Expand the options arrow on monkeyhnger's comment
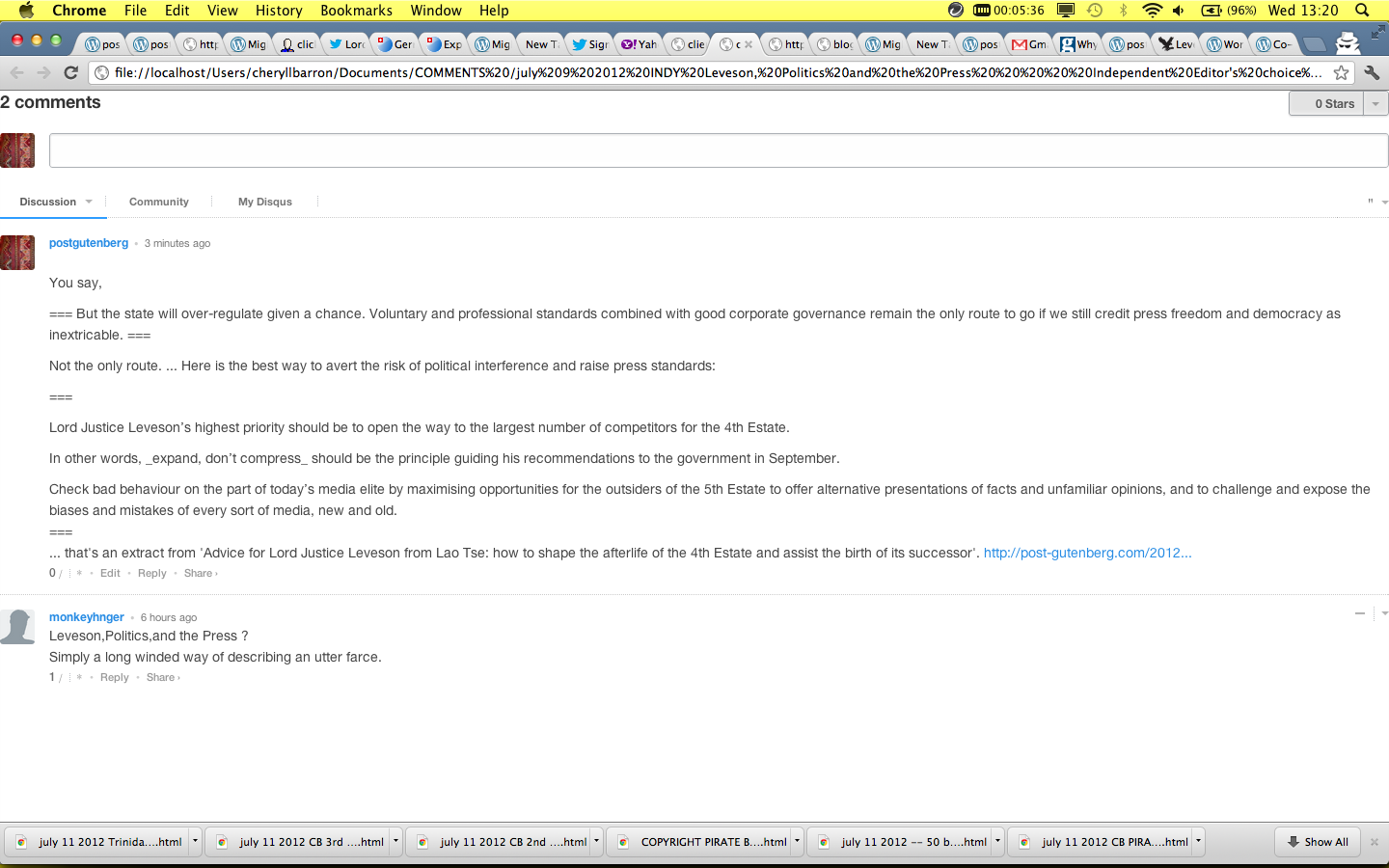Image resolution: width=1389 pixels, height=868 pixels. point(1384,613)
